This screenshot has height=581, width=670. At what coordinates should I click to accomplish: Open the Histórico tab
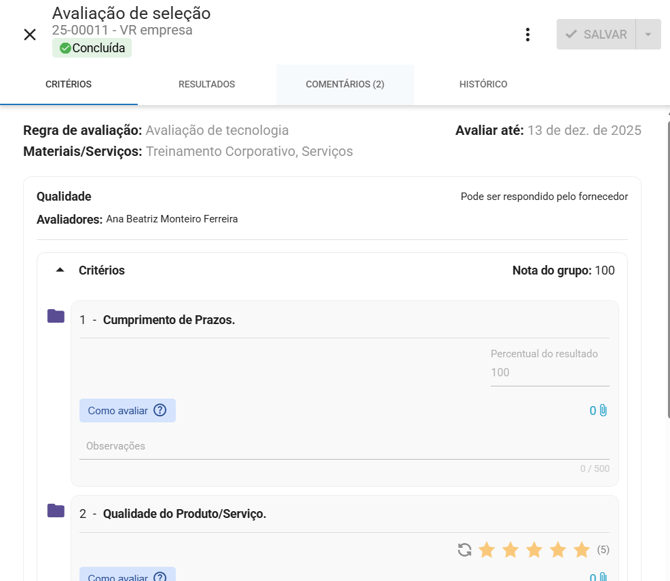click(x=483, y=85)
